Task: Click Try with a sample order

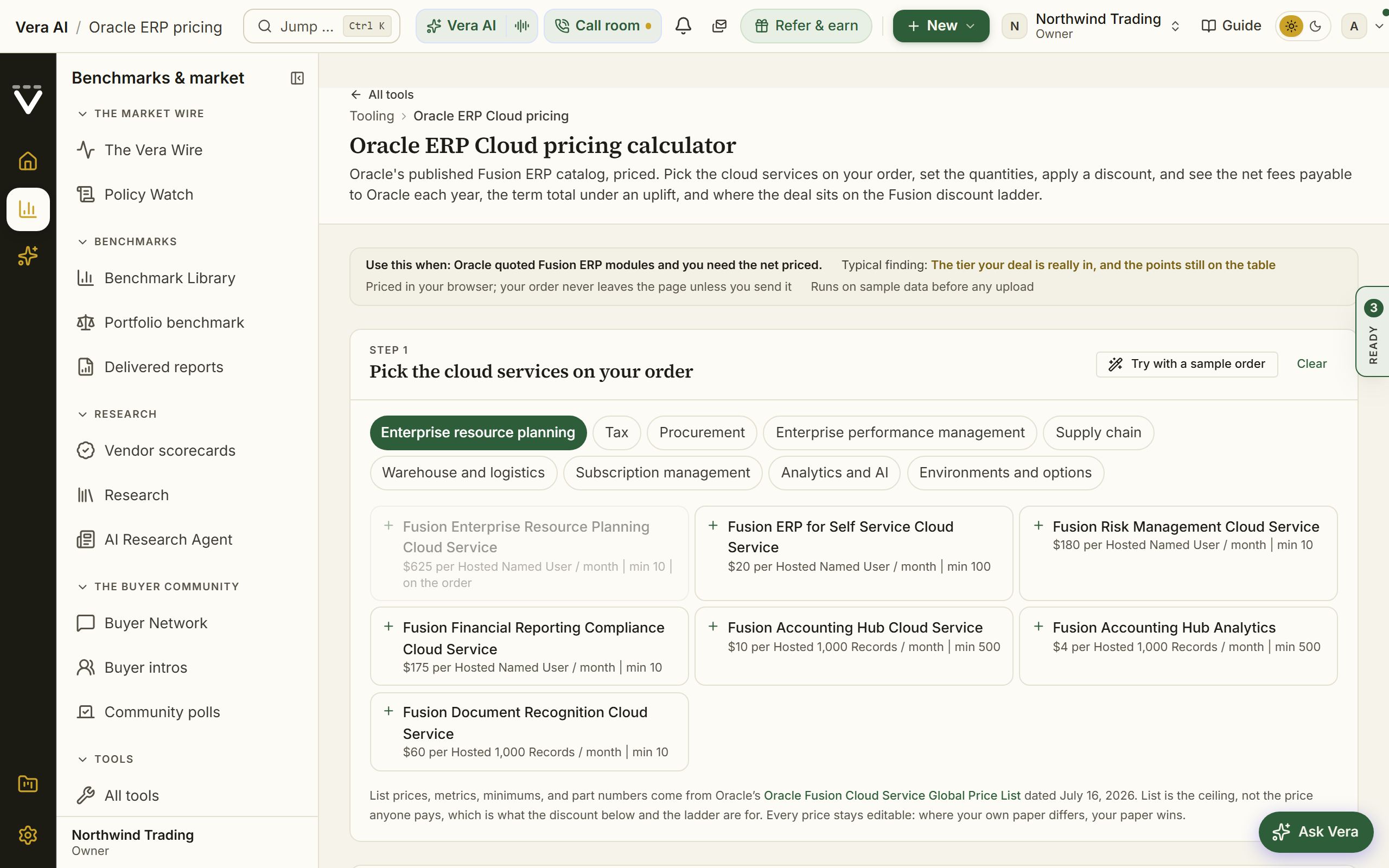Action: [1187, 364]
